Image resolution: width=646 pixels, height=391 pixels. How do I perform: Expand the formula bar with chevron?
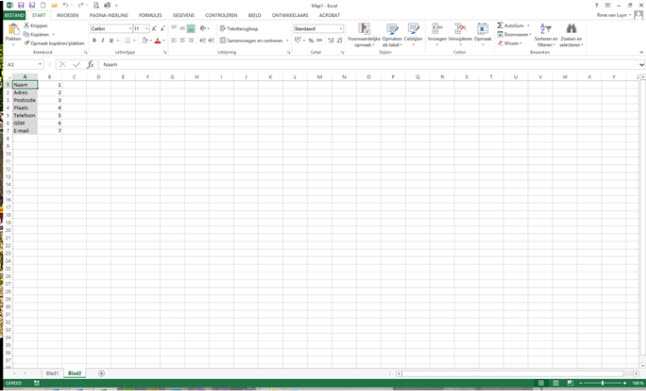pos(641,65)
